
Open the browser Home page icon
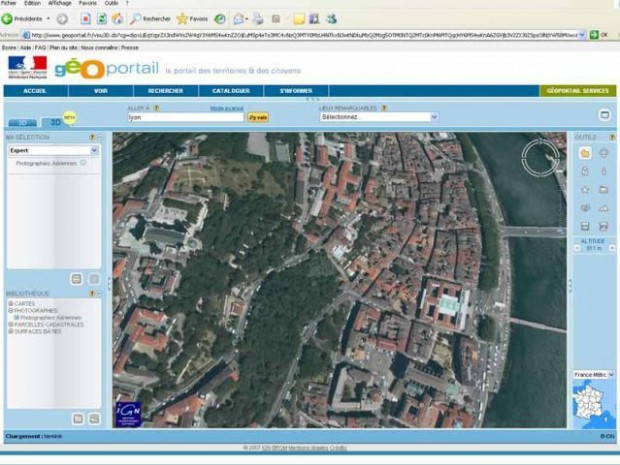point(117,19)
